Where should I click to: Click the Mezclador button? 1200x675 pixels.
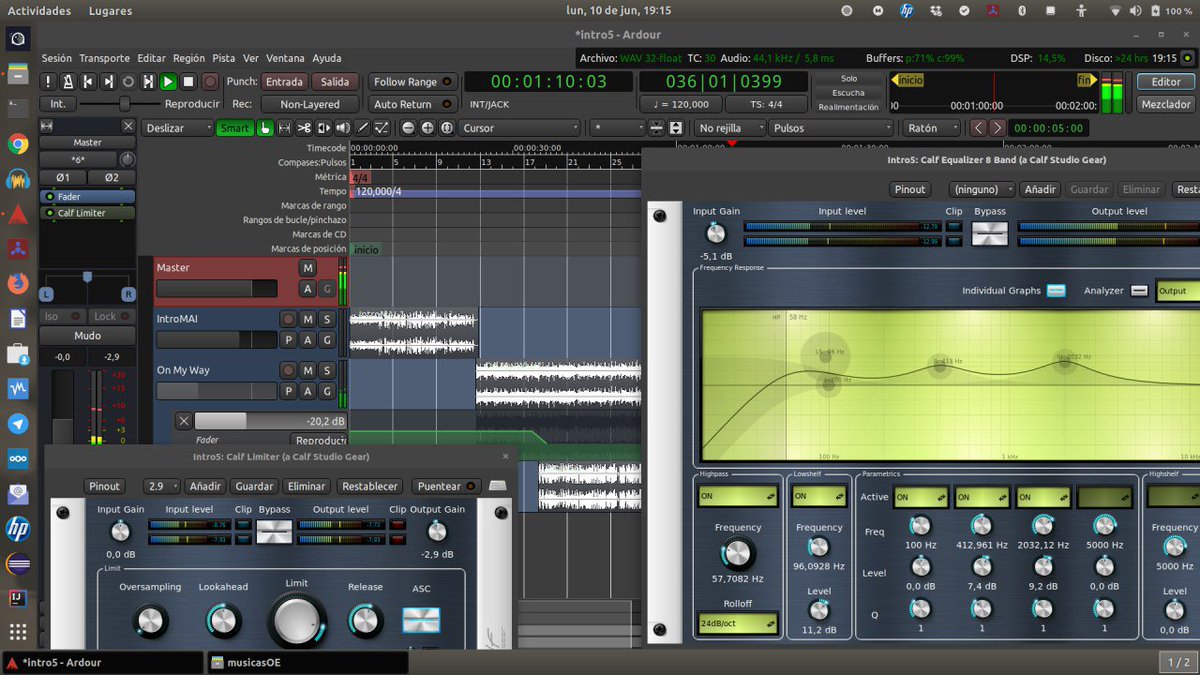(x=1166, y=104)
